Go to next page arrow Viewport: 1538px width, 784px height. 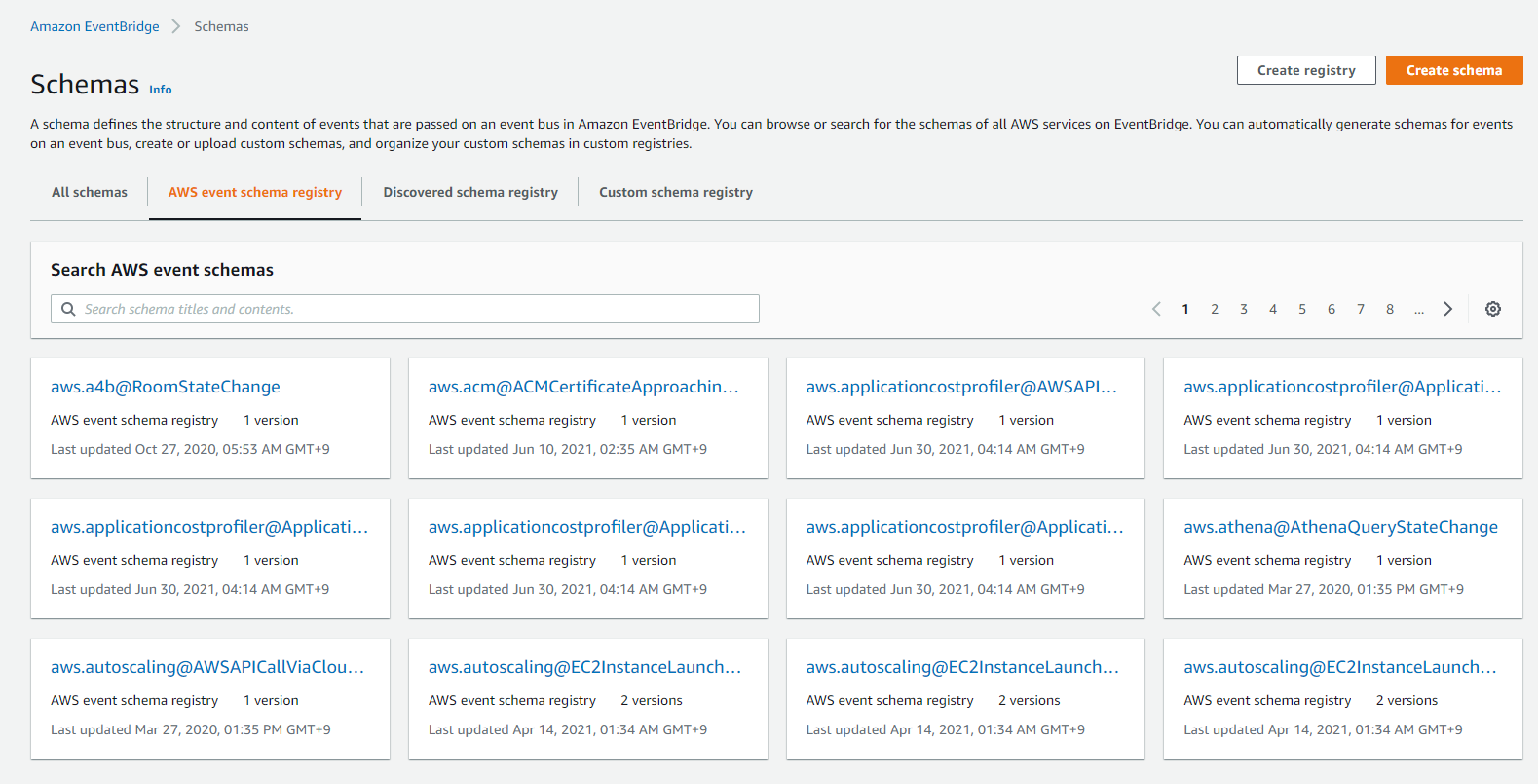[1447, 309]
